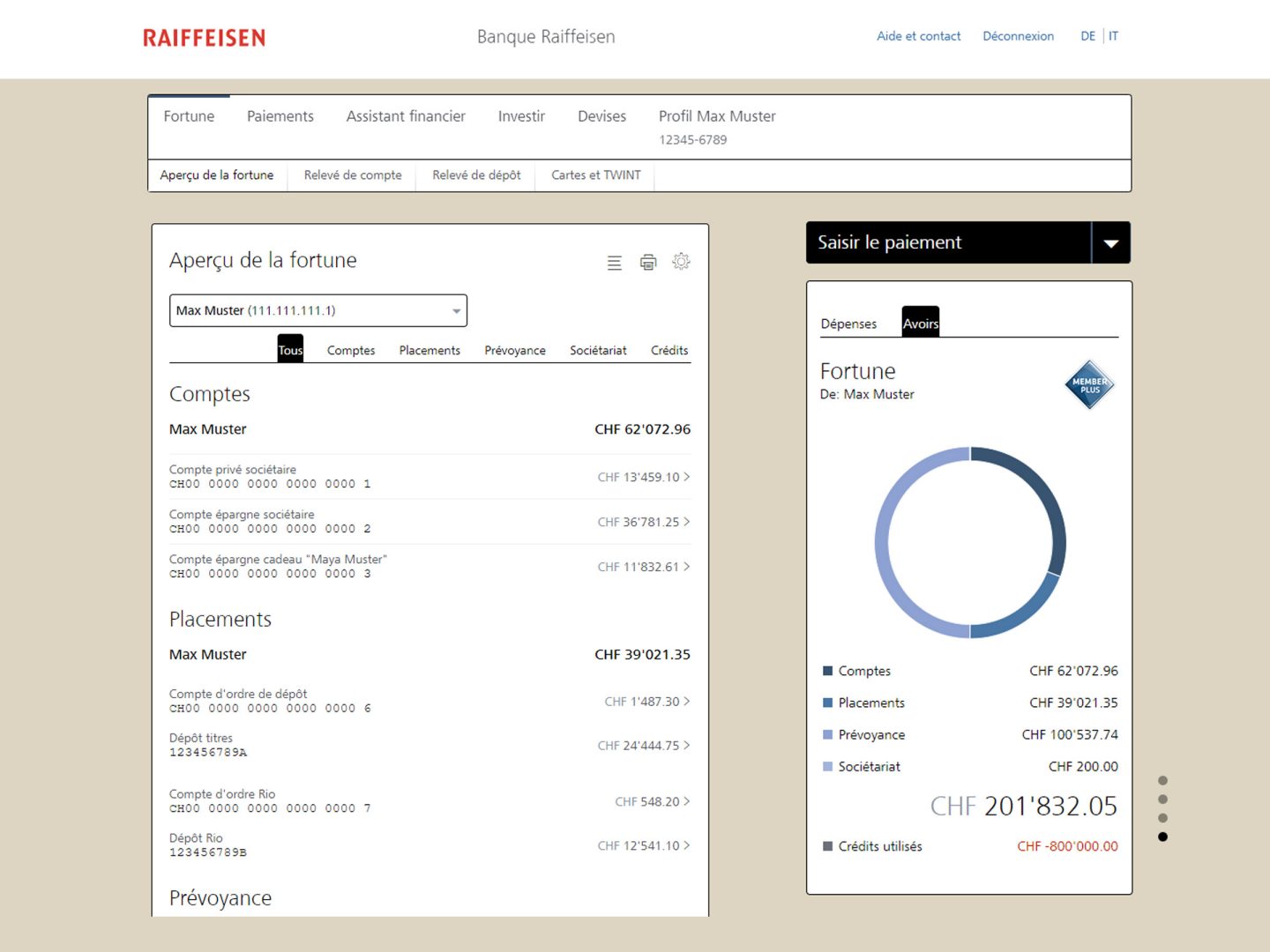
Task: Open Compte épargne sociétaire account
Action: click(430, 522)
